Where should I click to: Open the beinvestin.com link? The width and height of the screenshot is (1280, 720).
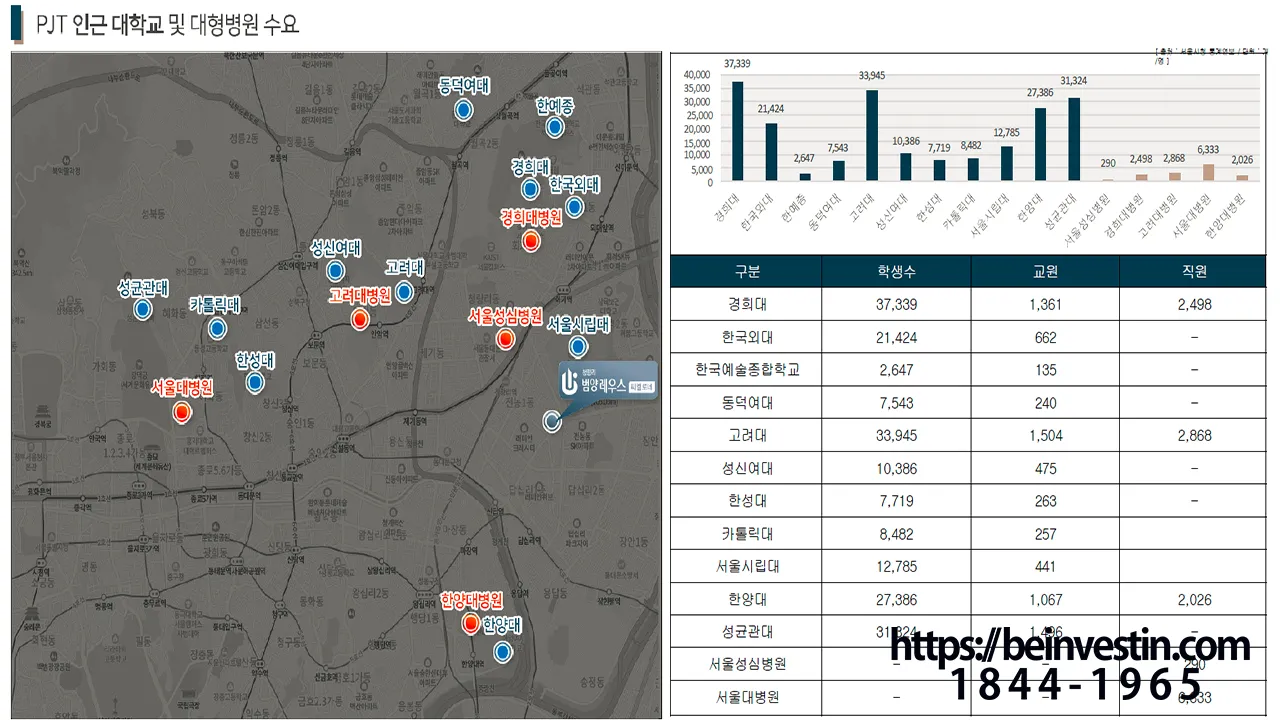[x=1070, y=647]
